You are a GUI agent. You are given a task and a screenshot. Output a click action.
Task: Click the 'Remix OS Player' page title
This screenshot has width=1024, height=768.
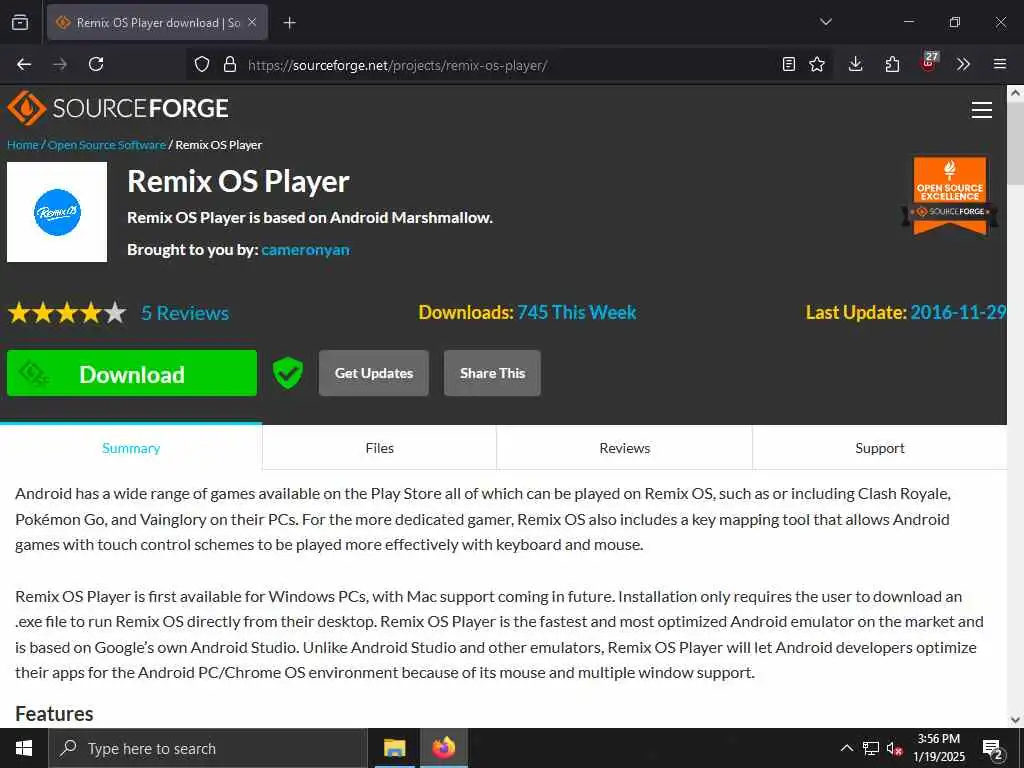238,181
